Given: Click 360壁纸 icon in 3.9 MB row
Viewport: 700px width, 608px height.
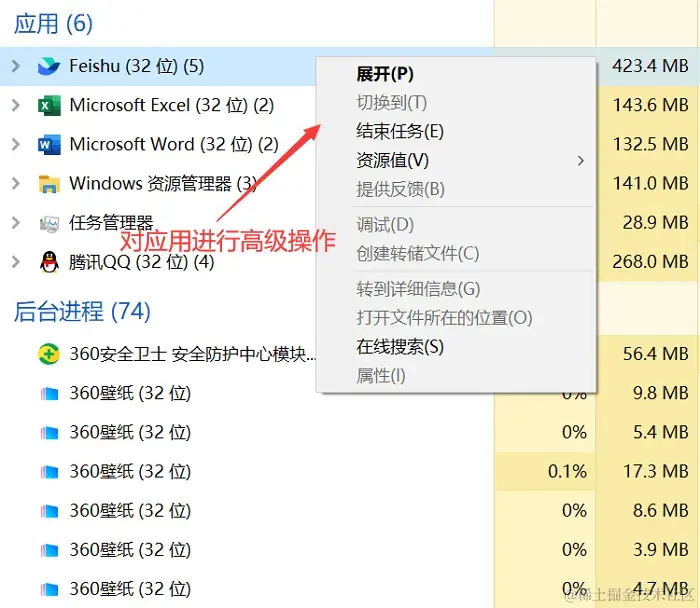Looking at the screenshot, I should (x=50, y=550).
